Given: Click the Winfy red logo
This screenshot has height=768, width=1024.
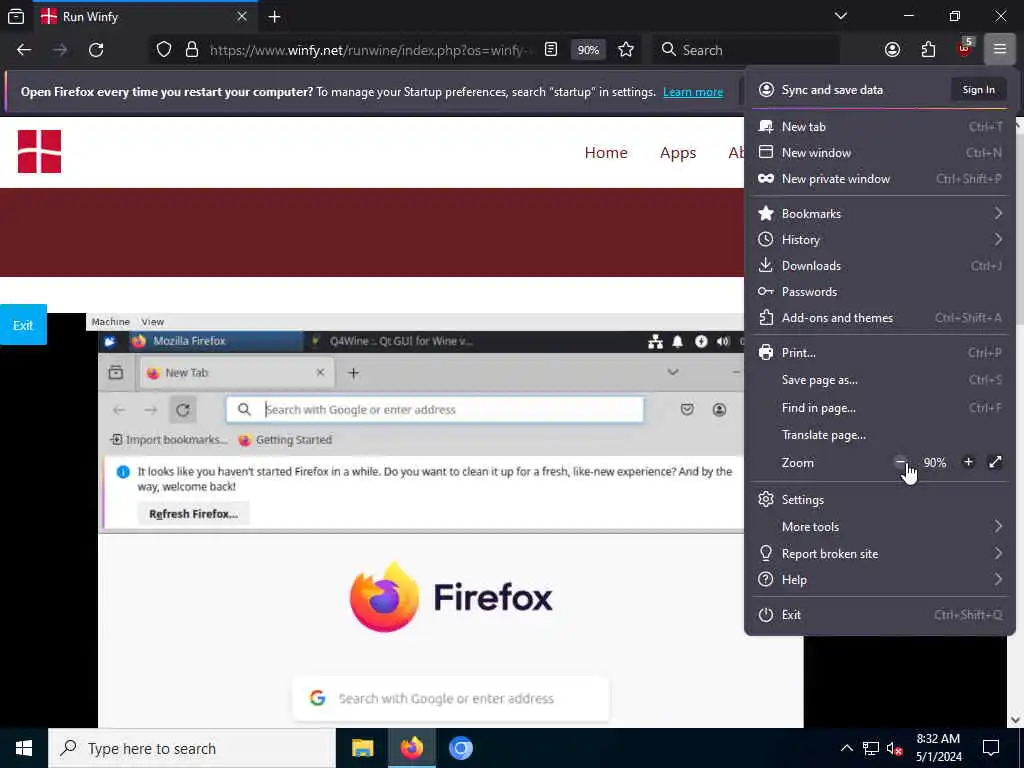Looking at the screenshot, I should [39, 152].
